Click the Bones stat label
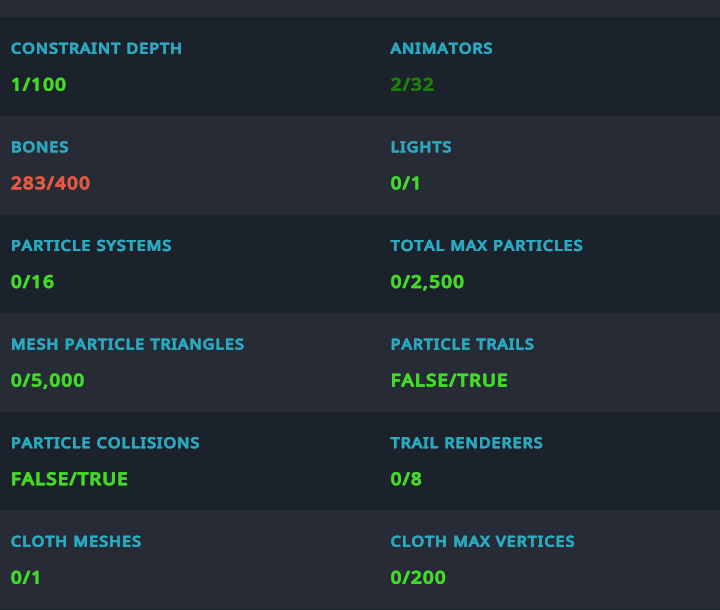 point(40,147)
